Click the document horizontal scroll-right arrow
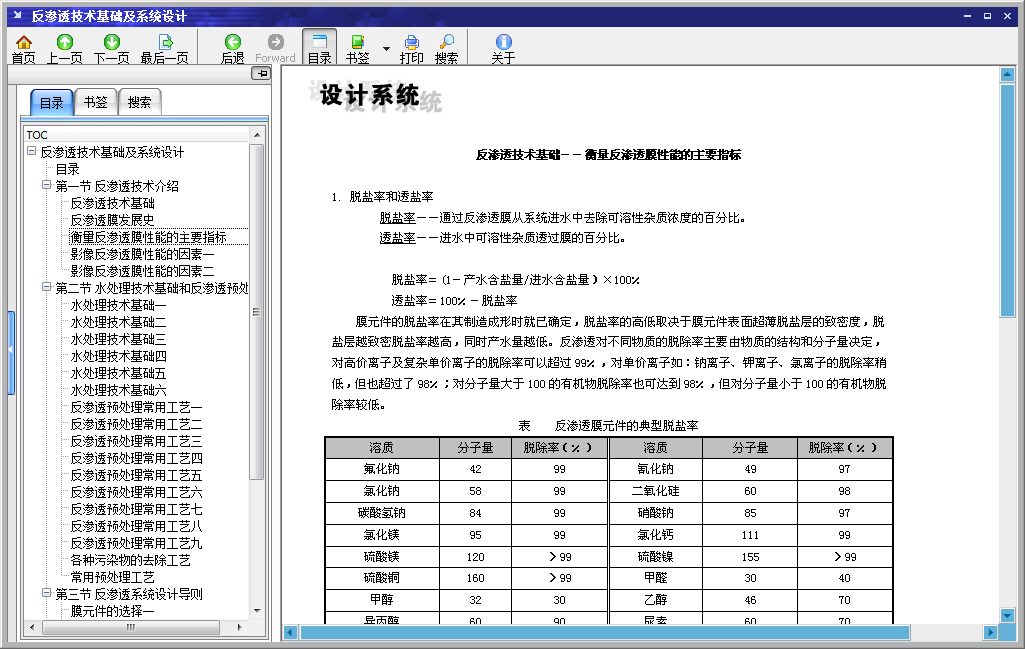The image size is (1025, 649). tap(990, 632)
